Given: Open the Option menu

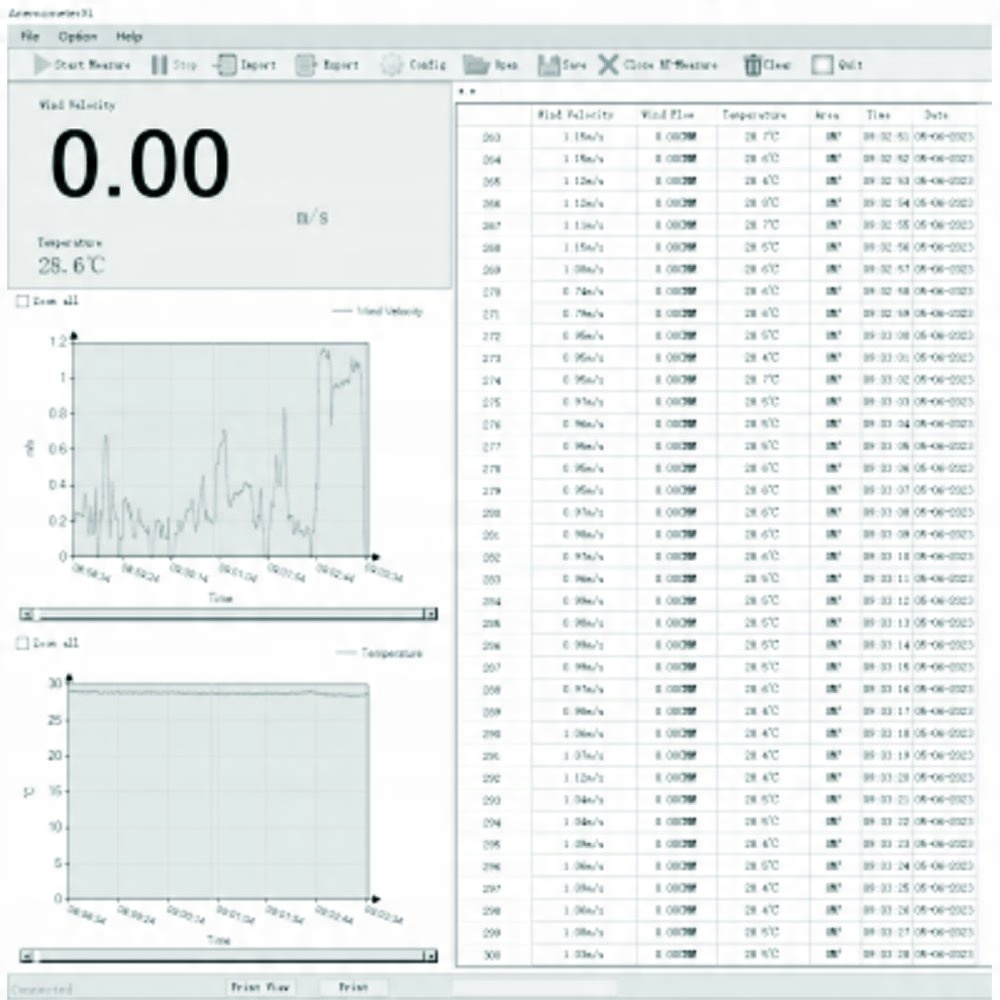Looking at the screenshot, I should [78, 36].
